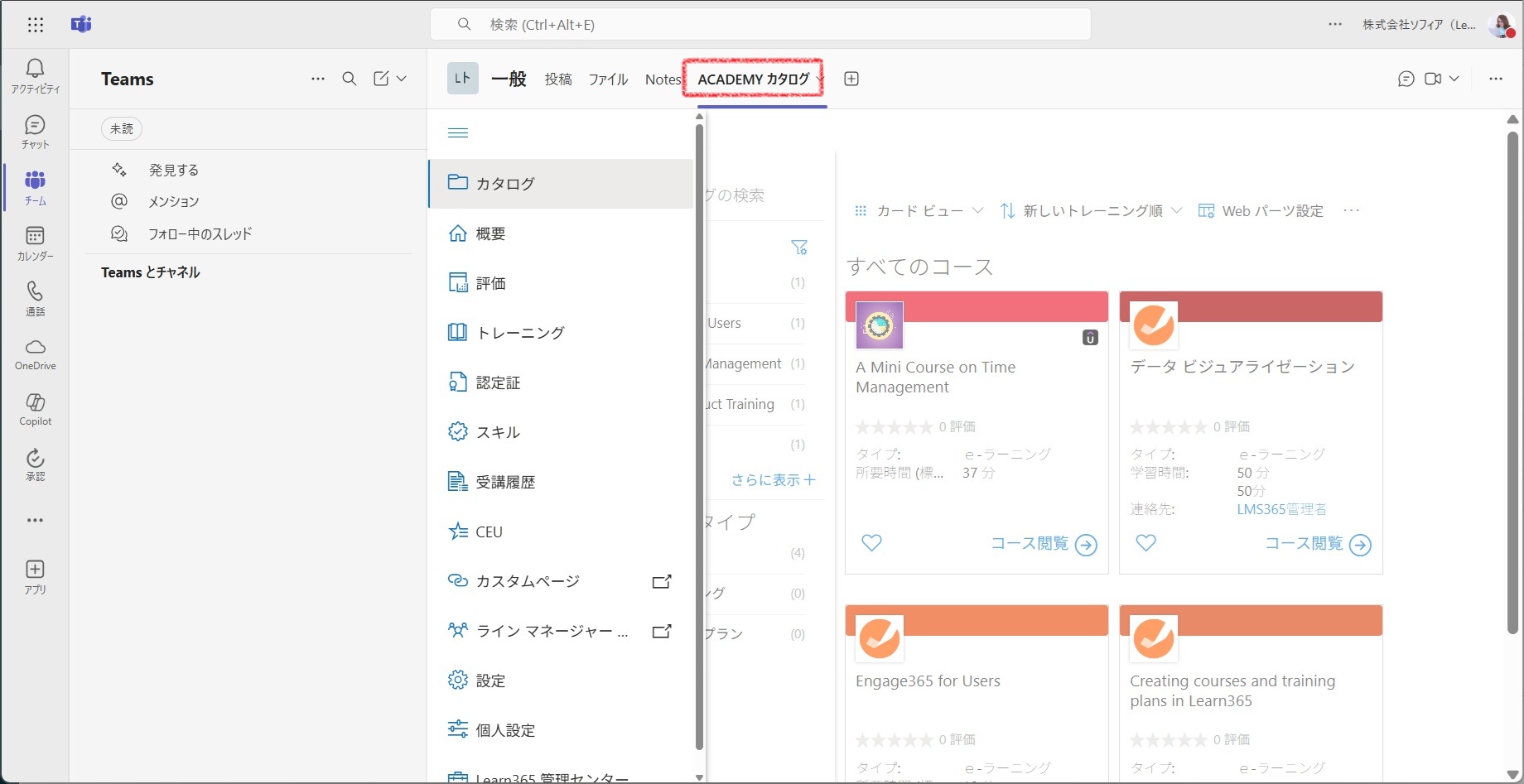Switch to the Notes tab
This screenshot has height=784, width=1524.
pyautogui.click(x=663, y=79)
